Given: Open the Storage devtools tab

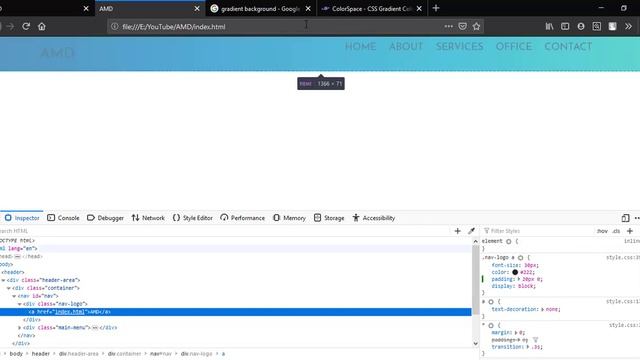Looking at the screenshot, I should pyautogui.click(x=329, y=218).
